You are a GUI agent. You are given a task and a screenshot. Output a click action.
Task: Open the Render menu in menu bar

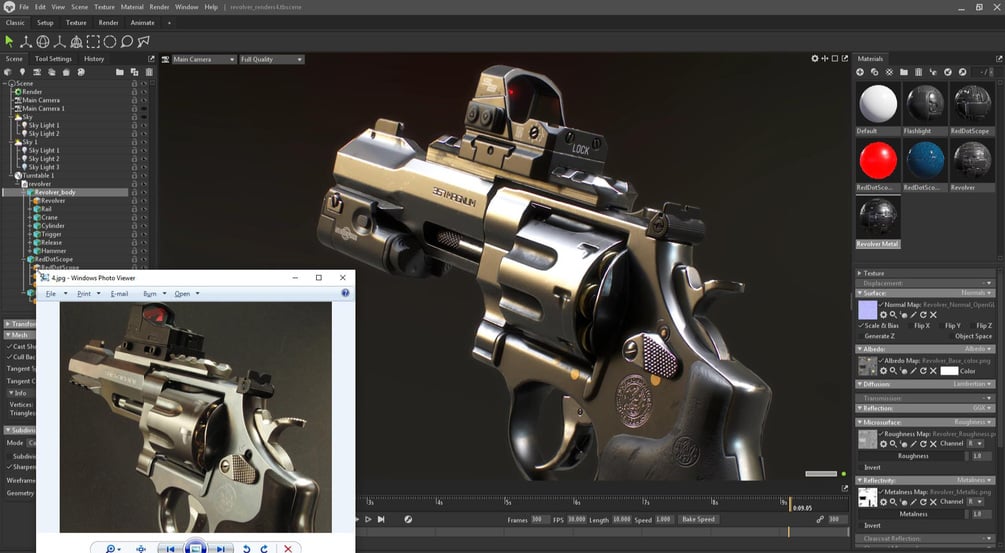click(x=159, y=7)
